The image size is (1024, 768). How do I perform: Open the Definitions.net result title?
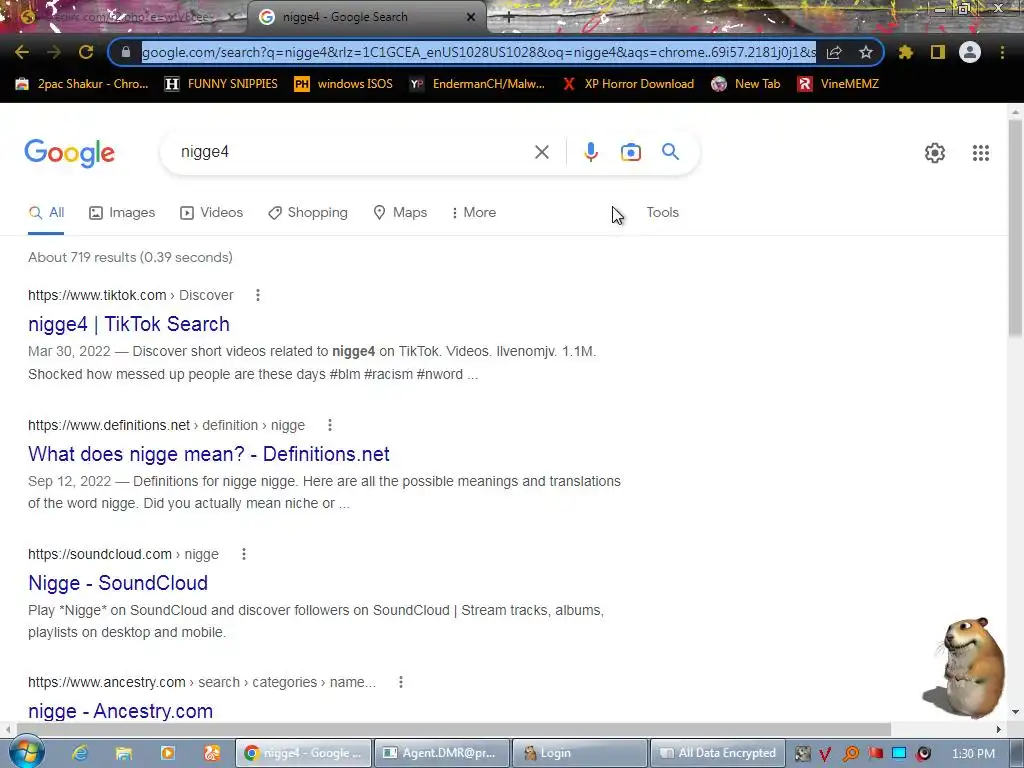(209, 454)
